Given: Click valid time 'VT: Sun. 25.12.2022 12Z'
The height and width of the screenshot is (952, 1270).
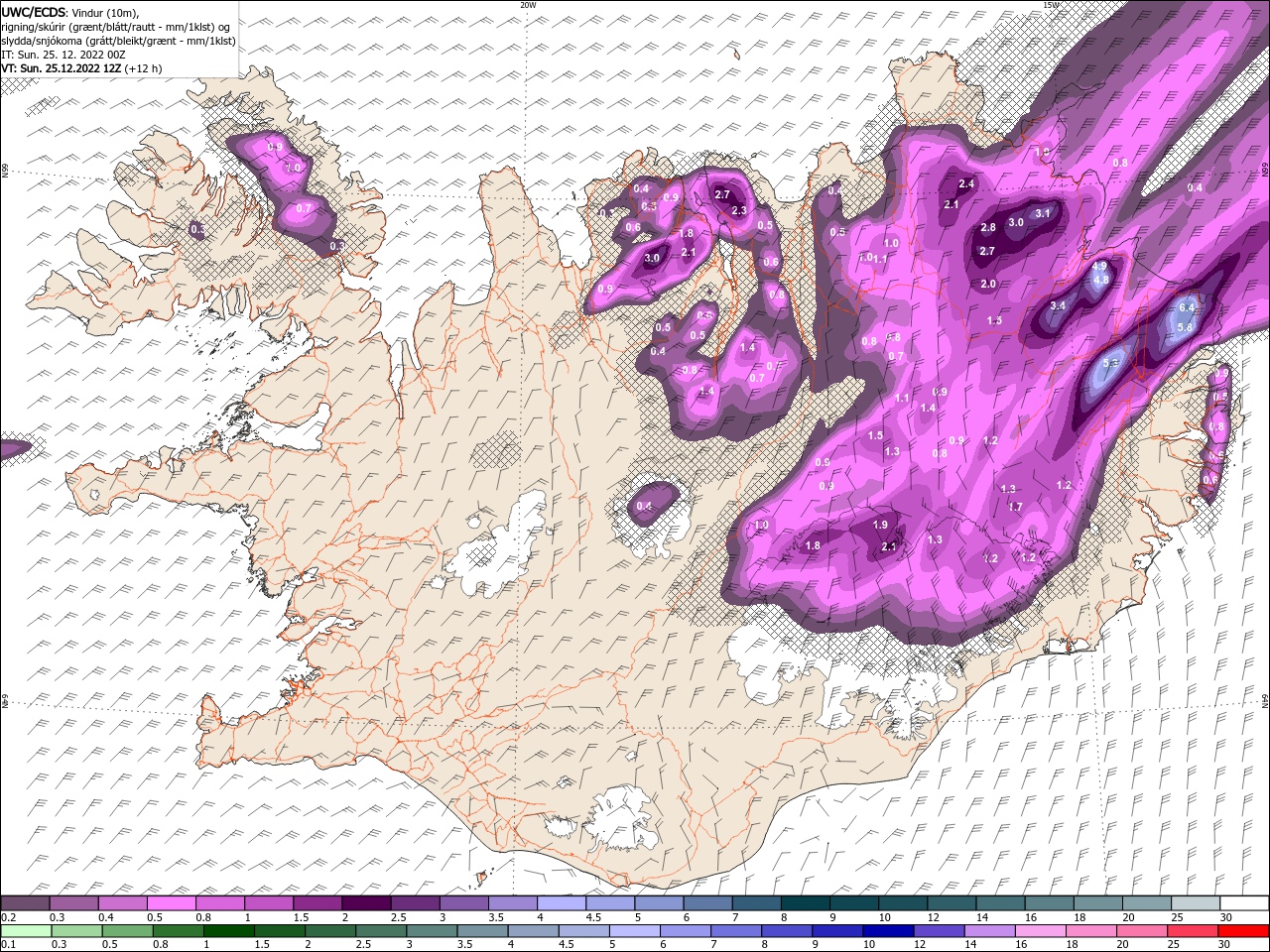Looking at the screenshot, I should click(63, 68).
